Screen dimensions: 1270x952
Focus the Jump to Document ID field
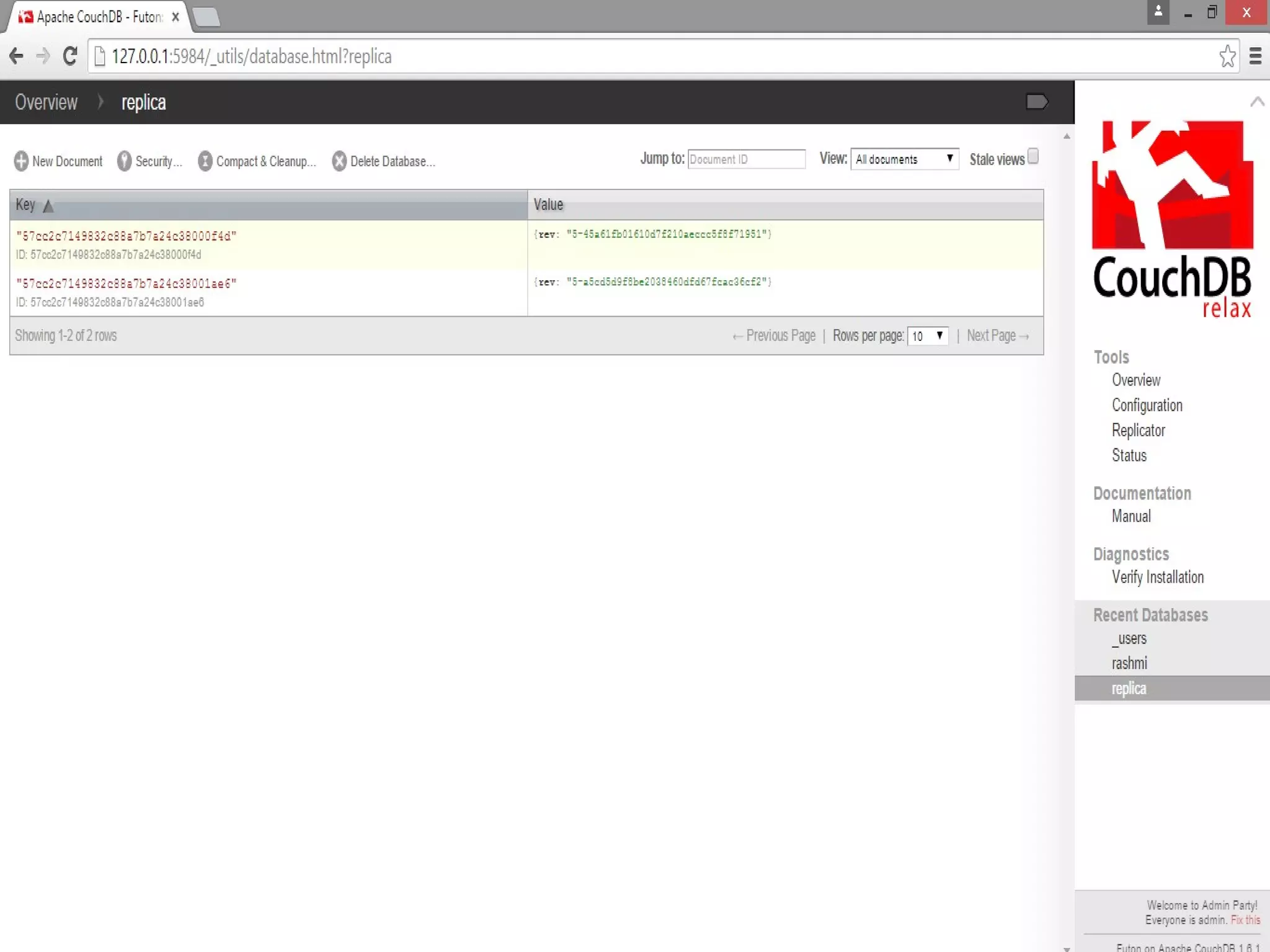coord(746,159)
